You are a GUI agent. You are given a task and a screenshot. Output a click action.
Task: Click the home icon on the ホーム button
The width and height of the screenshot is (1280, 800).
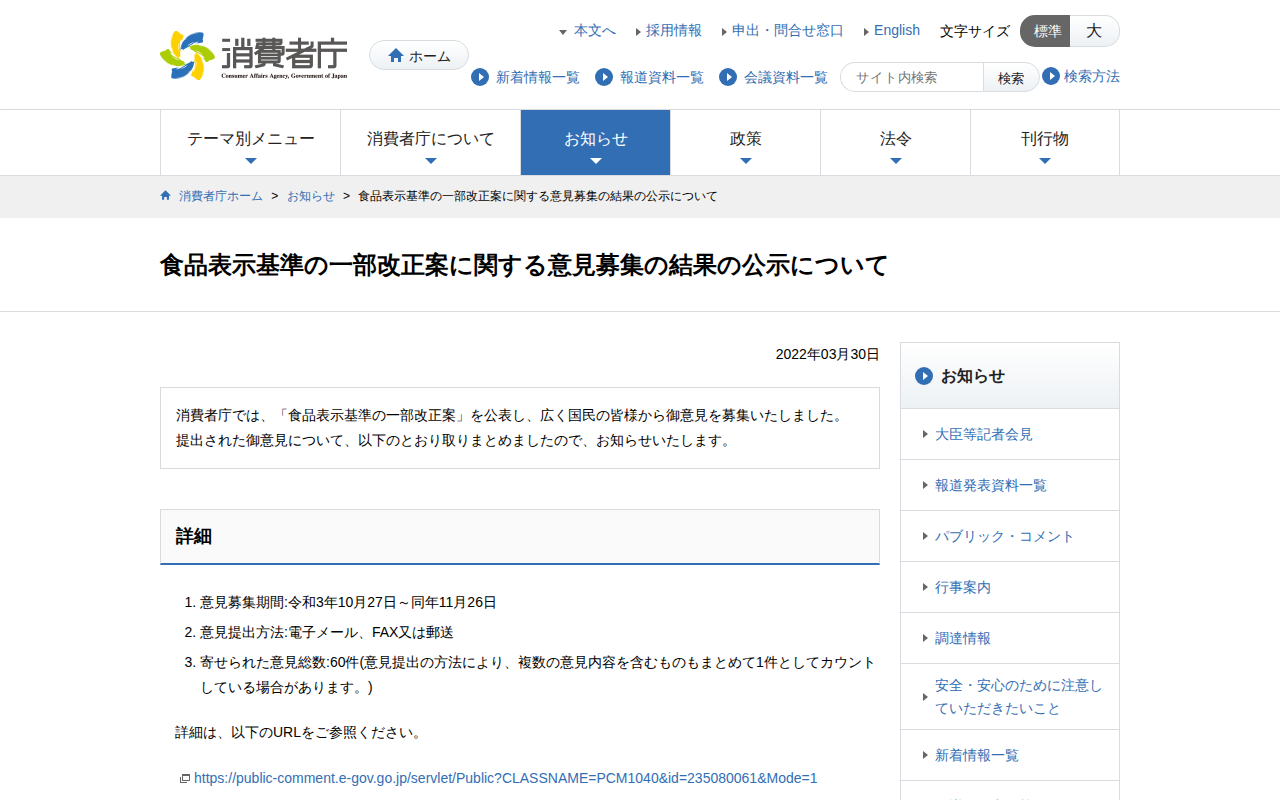(x=396, y=55)
